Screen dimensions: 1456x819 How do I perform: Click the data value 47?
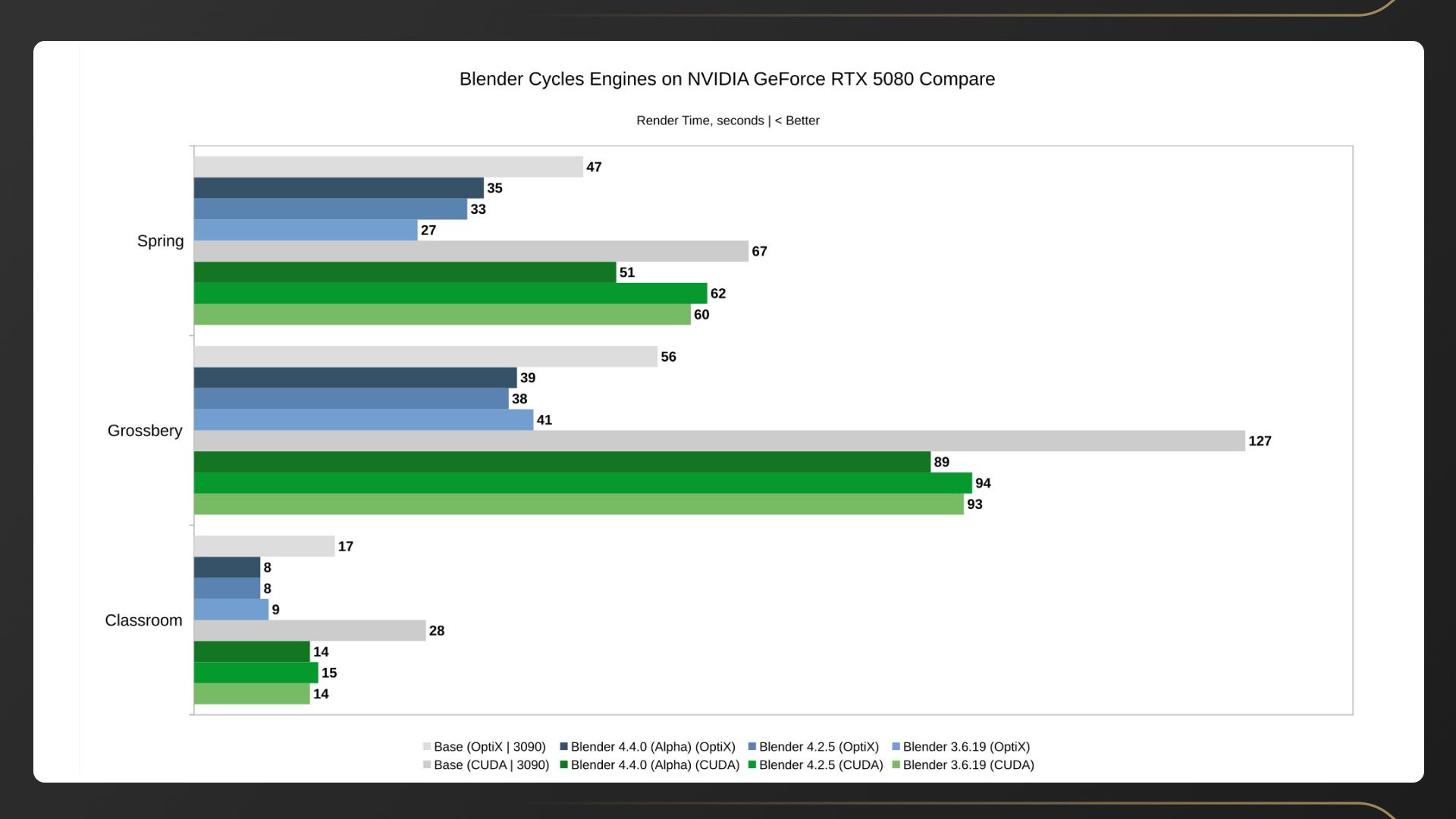[594, 167]
